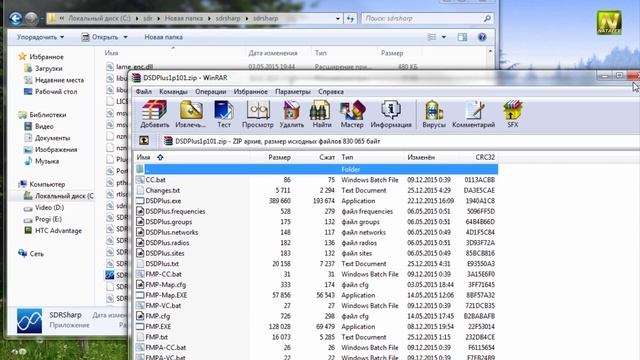Run the Тест (Test) archive tool
640x360 pixels.
[x=223, y=114]
